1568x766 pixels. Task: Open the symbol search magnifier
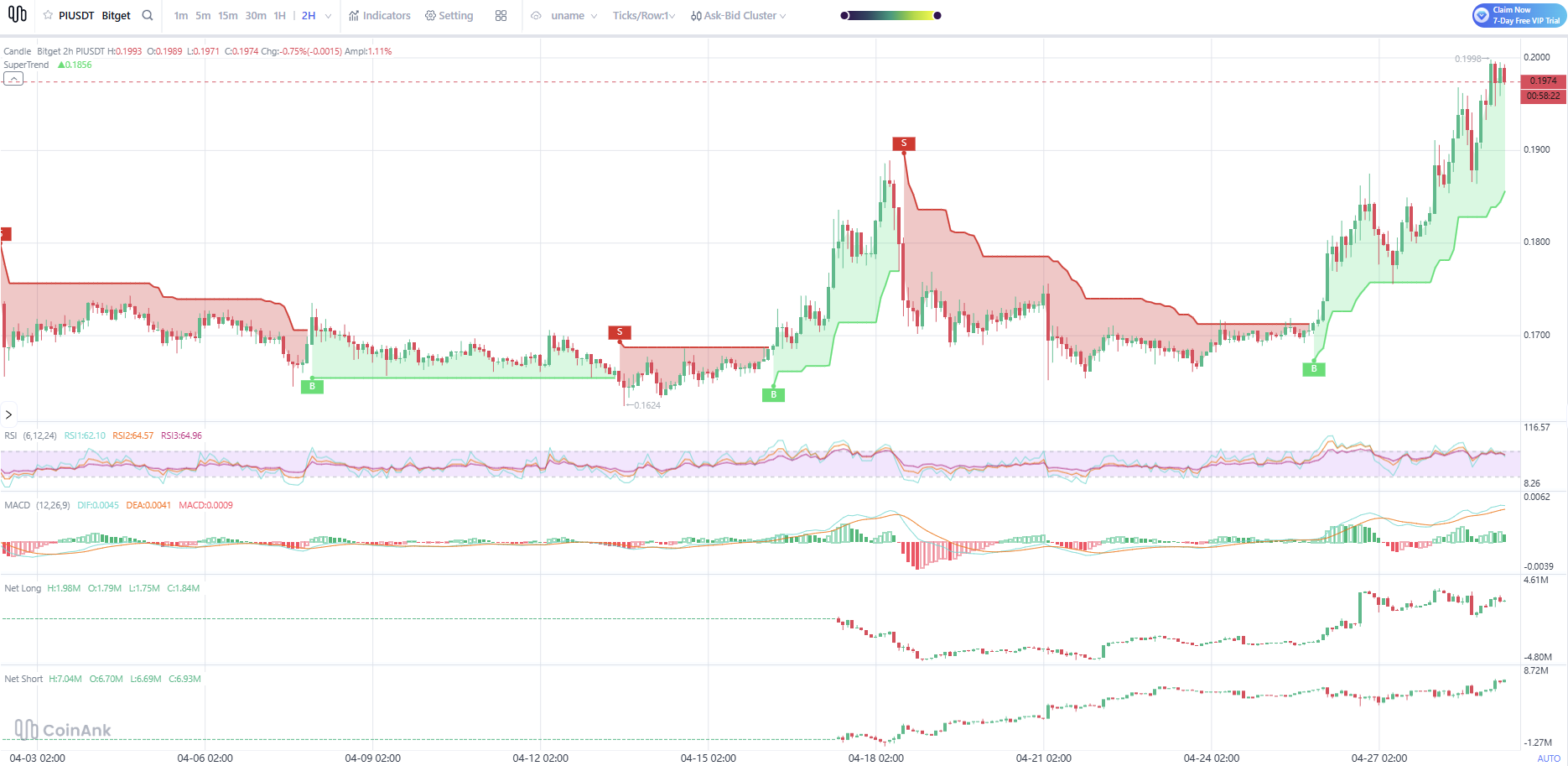tap(148, 15)
